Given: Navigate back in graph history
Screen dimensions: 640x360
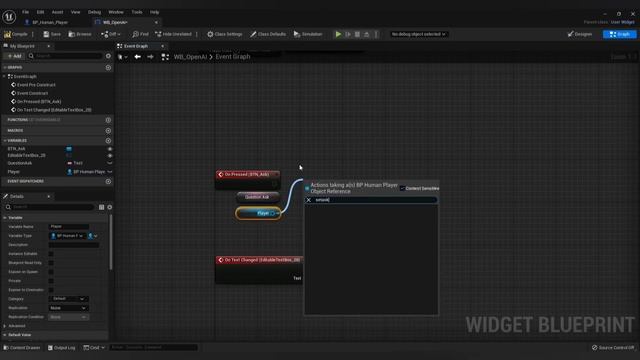Looking at the screenshot, I should [x=138, y=57].
